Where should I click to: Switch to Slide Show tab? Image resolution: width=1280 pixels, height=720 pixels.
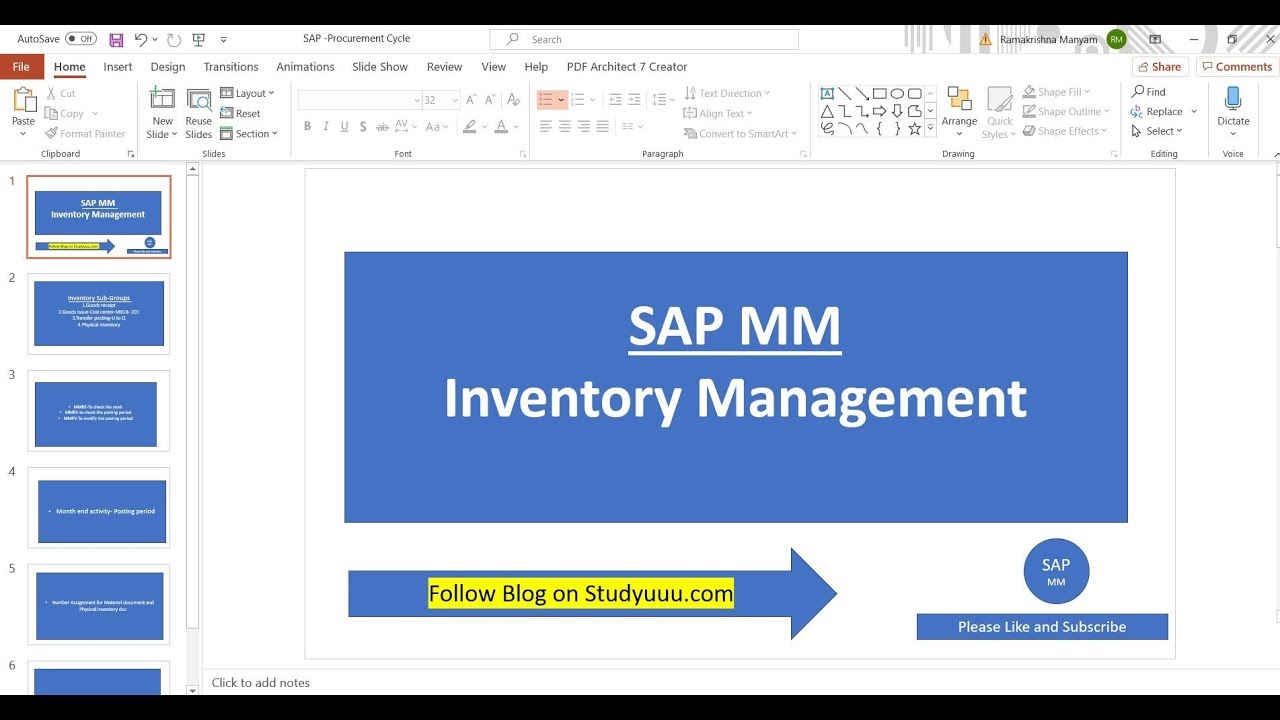point(380,67)
